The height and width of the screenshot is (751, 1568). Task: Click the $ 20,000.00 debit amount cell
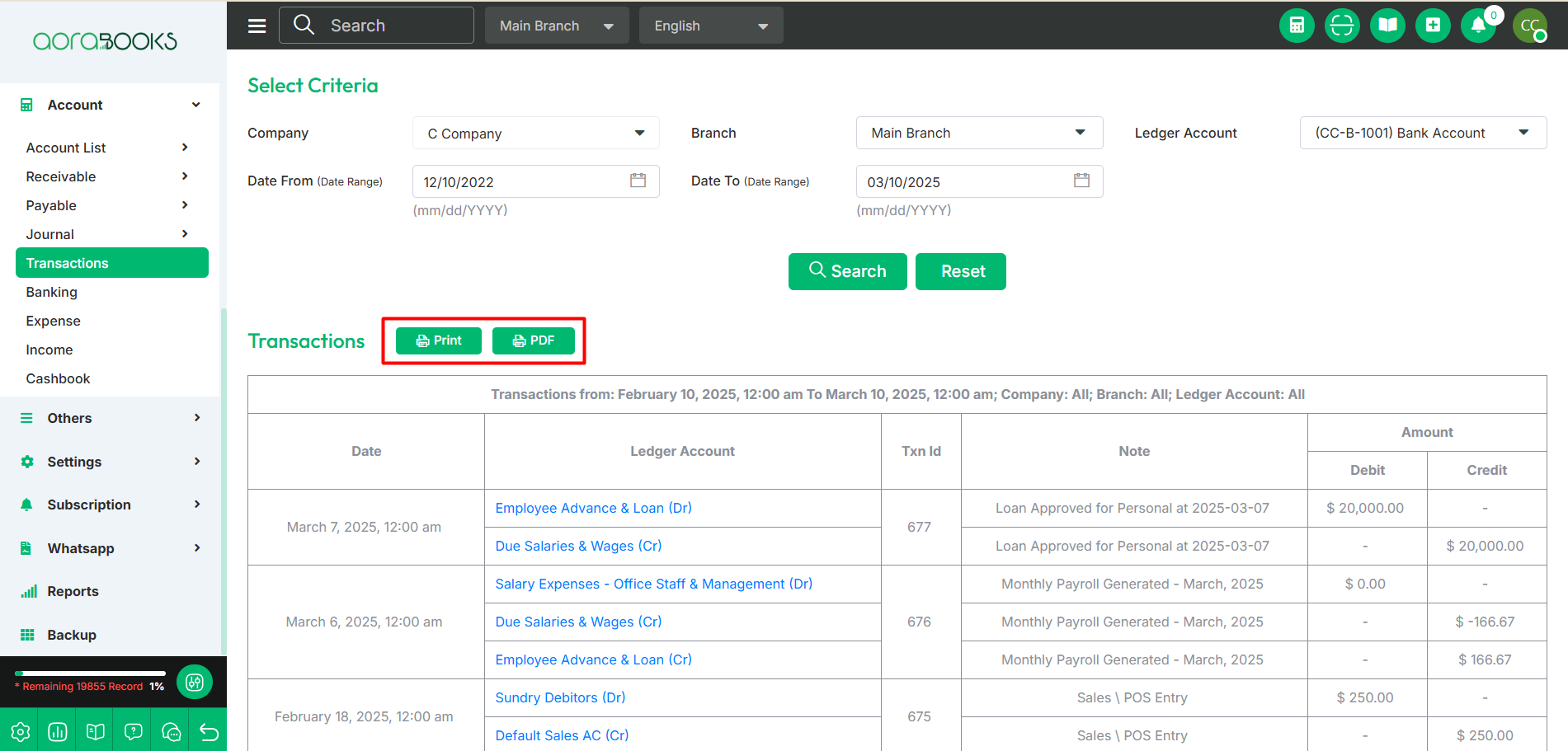(x=1366, y=508)
